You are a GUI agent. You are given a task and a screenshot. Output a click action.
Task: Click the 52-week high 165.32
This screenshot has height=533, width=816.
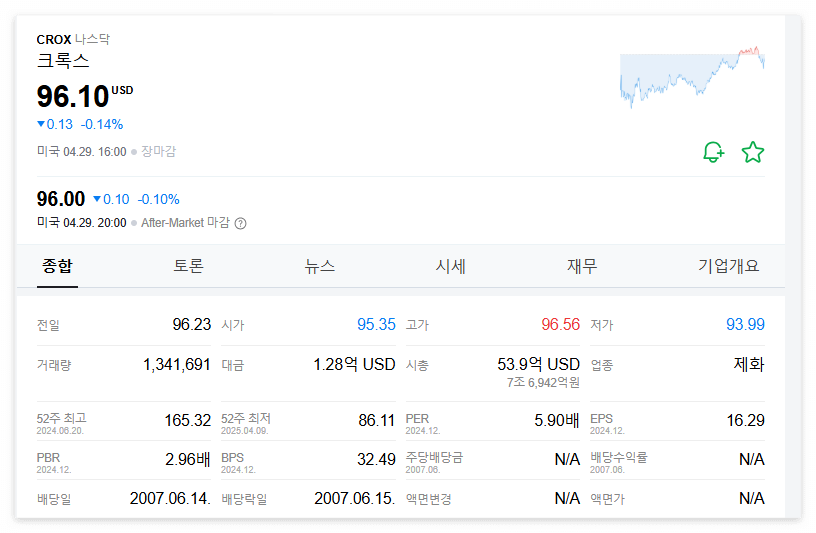click(x=188, y=420)
